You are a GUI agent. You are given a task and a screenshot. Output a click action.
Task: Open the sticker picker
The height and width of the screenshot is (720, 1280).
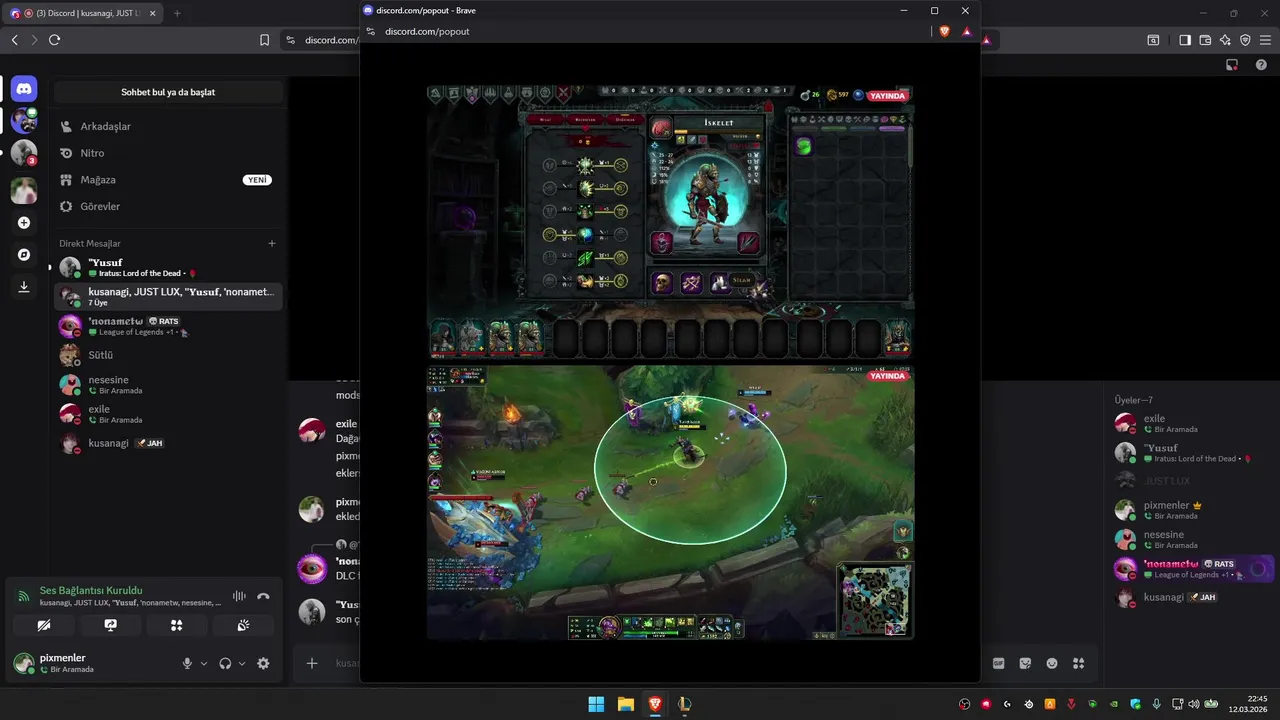tap(1025, 663)
